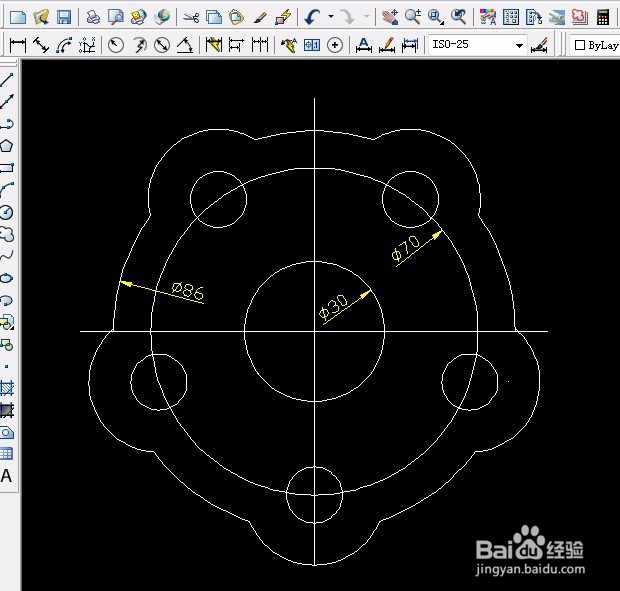Select Ordinate dimension tool

click(87, 45)
